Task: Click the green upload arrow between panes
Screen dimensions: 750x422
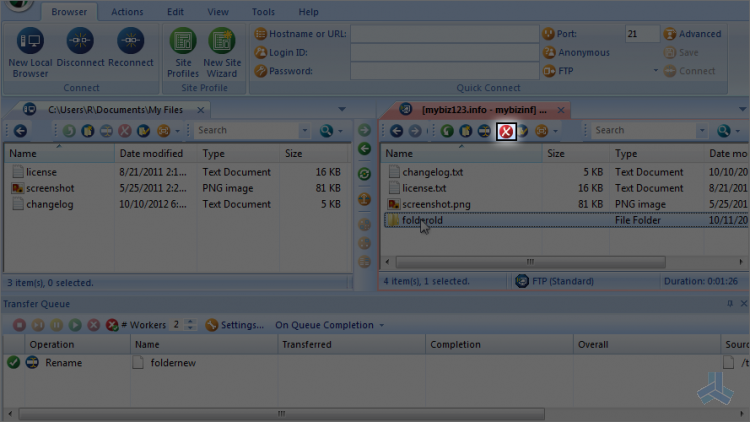Action: tap(364, 130)
